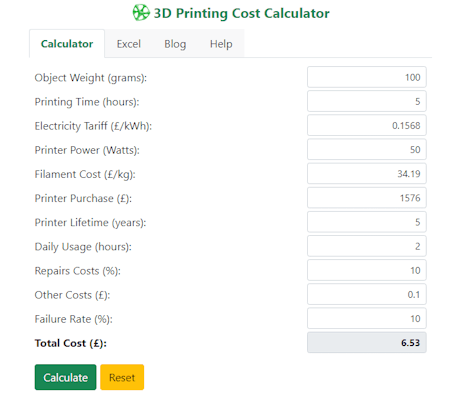Open the Excel tab
This screenshot has width=450, height=411.
pos(129,44)
